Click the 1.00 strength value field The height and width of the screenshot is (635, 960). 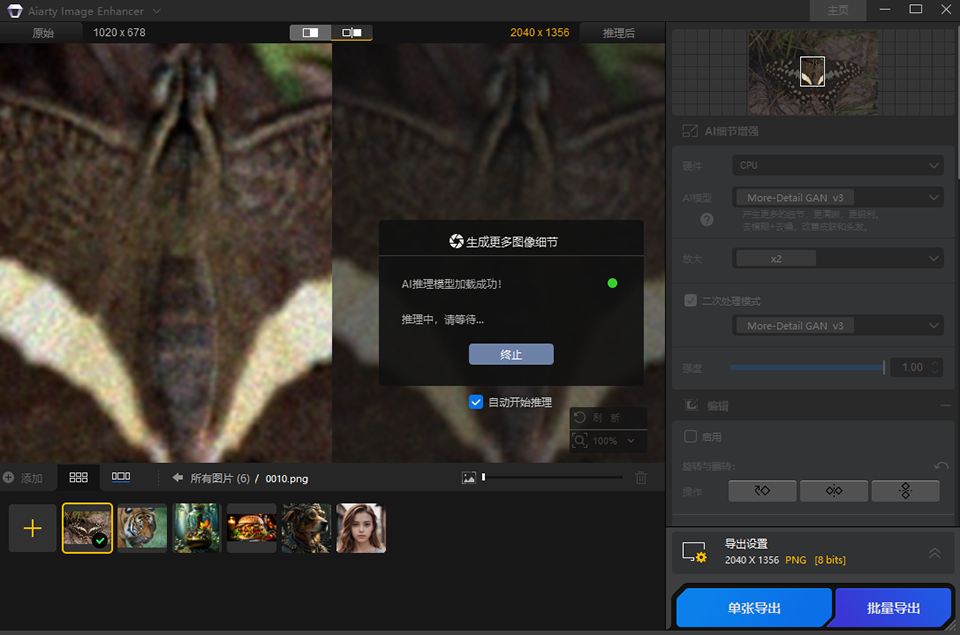[x=911, y=367]
